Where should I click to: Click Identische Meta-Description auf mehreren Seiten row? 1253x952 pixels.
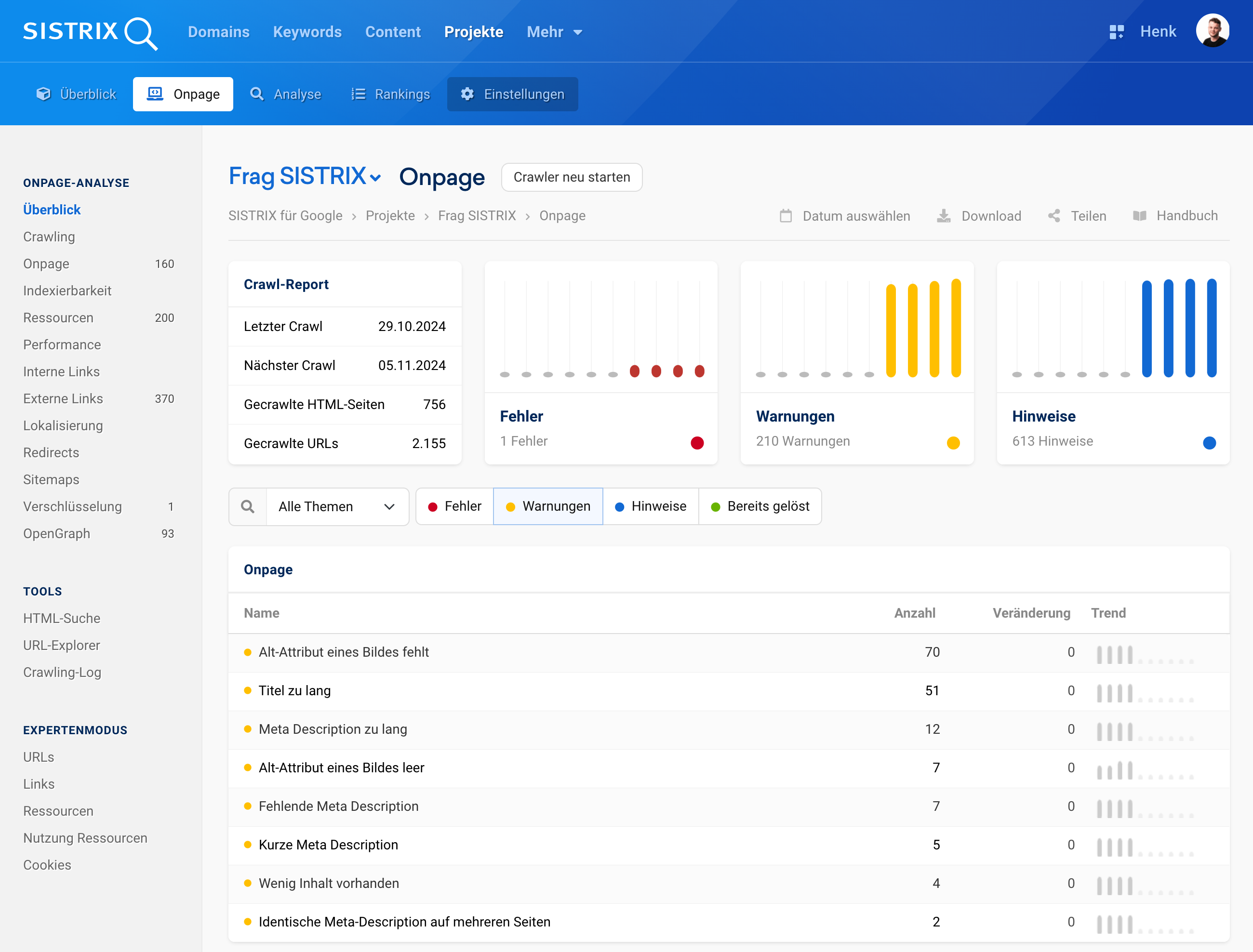[x=729, y=923]
